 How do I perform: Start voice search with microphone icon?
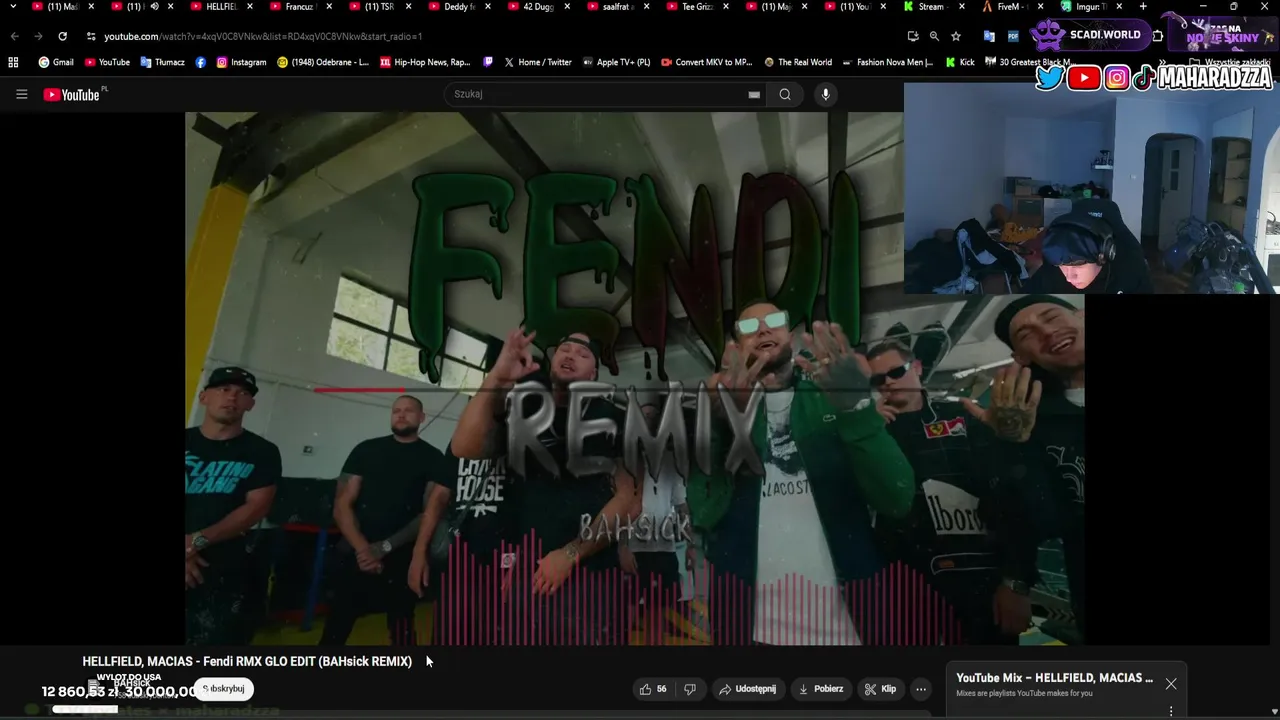[825, 94]
